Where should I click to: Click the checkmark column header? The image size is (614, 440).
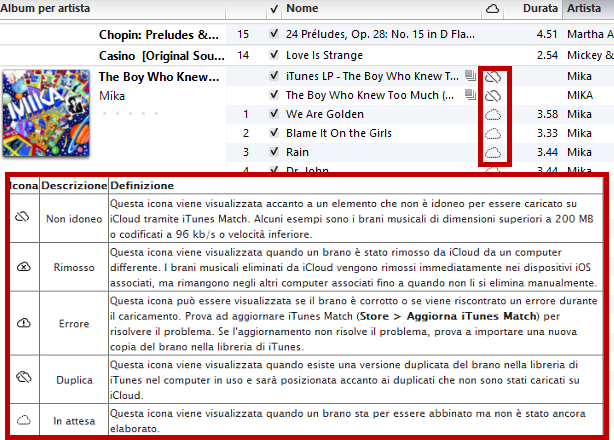click(x=274, y=9)
